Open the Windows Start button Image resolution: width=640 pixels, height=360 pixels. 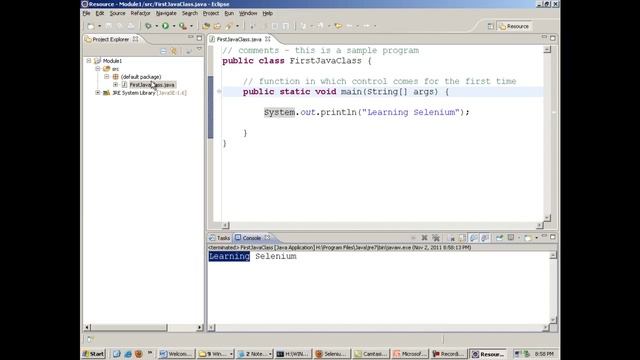pyautogui.click(x=94, y=354)
